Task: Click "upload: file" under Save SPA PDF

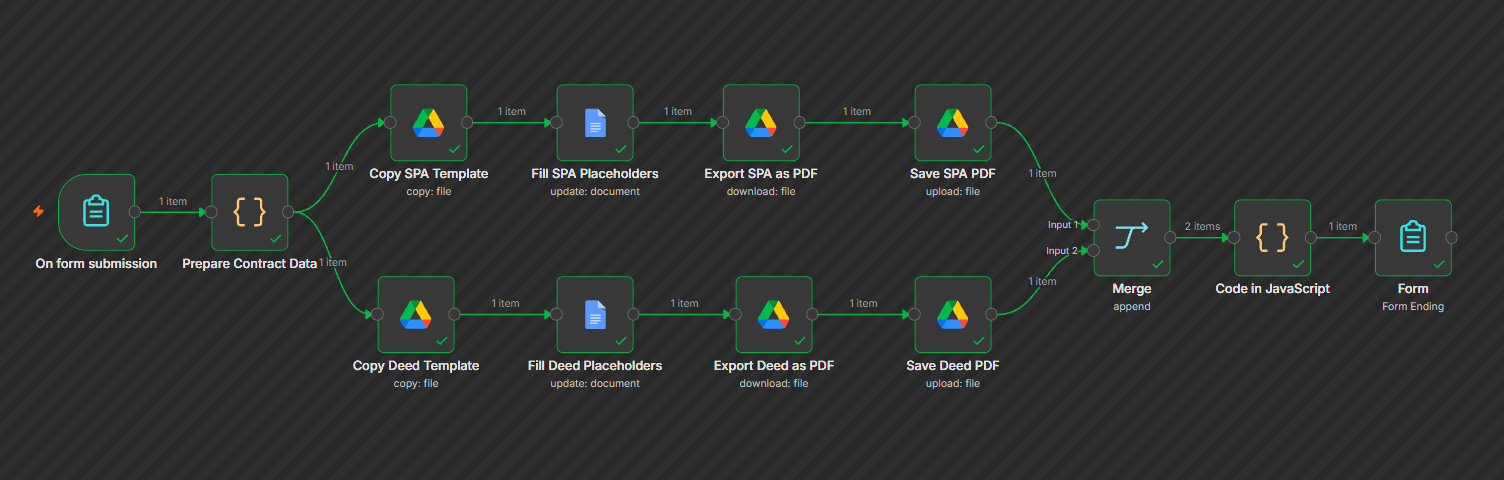Action: click(953, 192)
